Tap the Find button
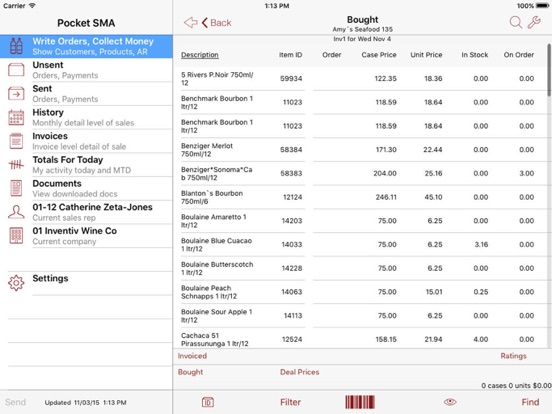This screenshot has width=552, height=414. 530,402
